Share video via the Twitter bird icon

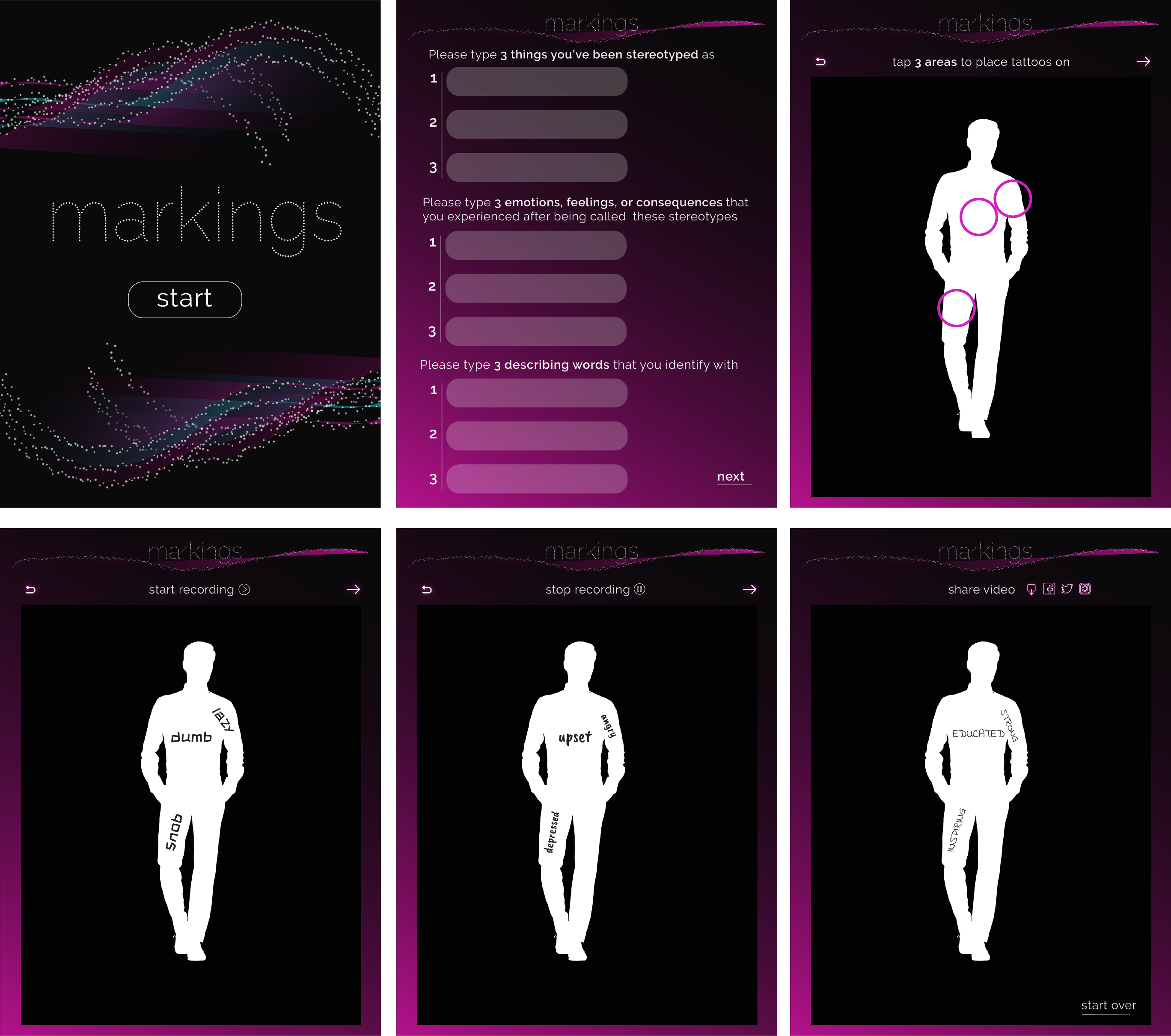pos(1067,589)
